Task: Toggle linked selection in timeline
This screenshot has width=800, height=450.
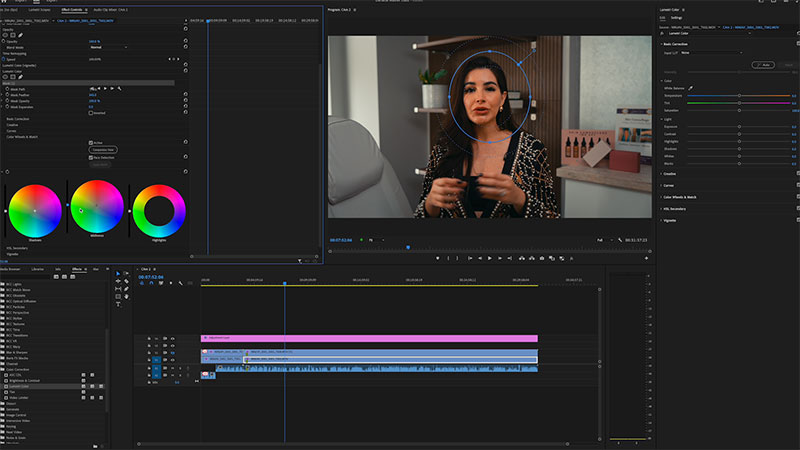Action: pyautogui.click(x=161, y=283)
